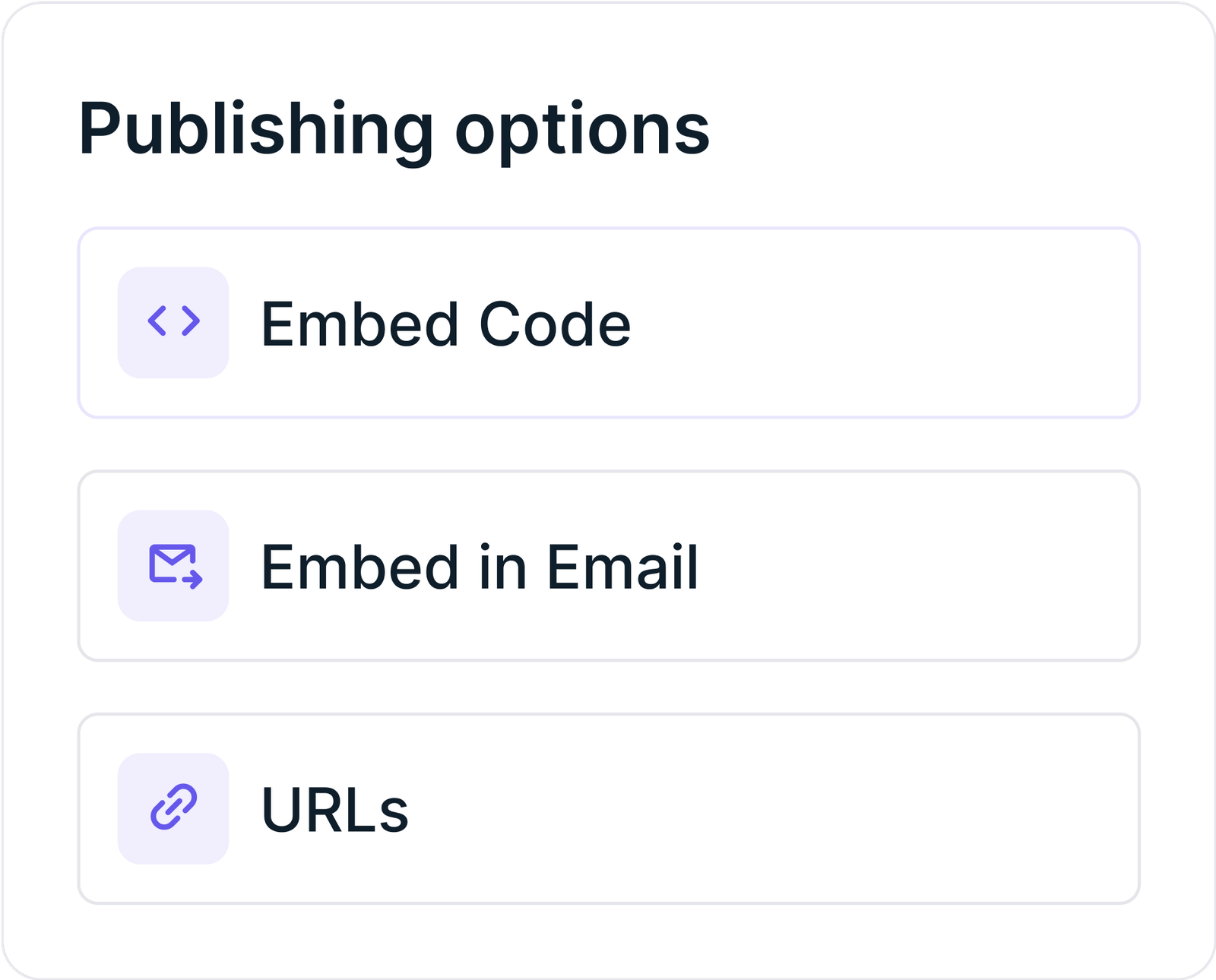Click the "Publishing options" heading
The image size is (1216, 980).
tap(394, 129)
